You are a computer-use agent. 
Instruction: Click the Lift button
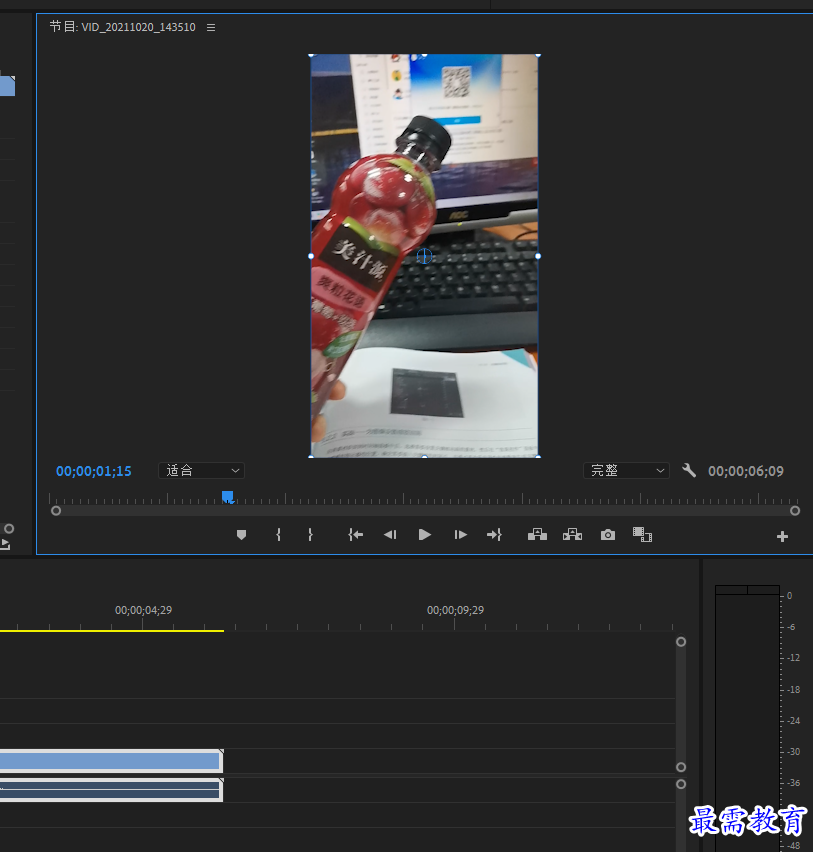(x=537, y=535)
